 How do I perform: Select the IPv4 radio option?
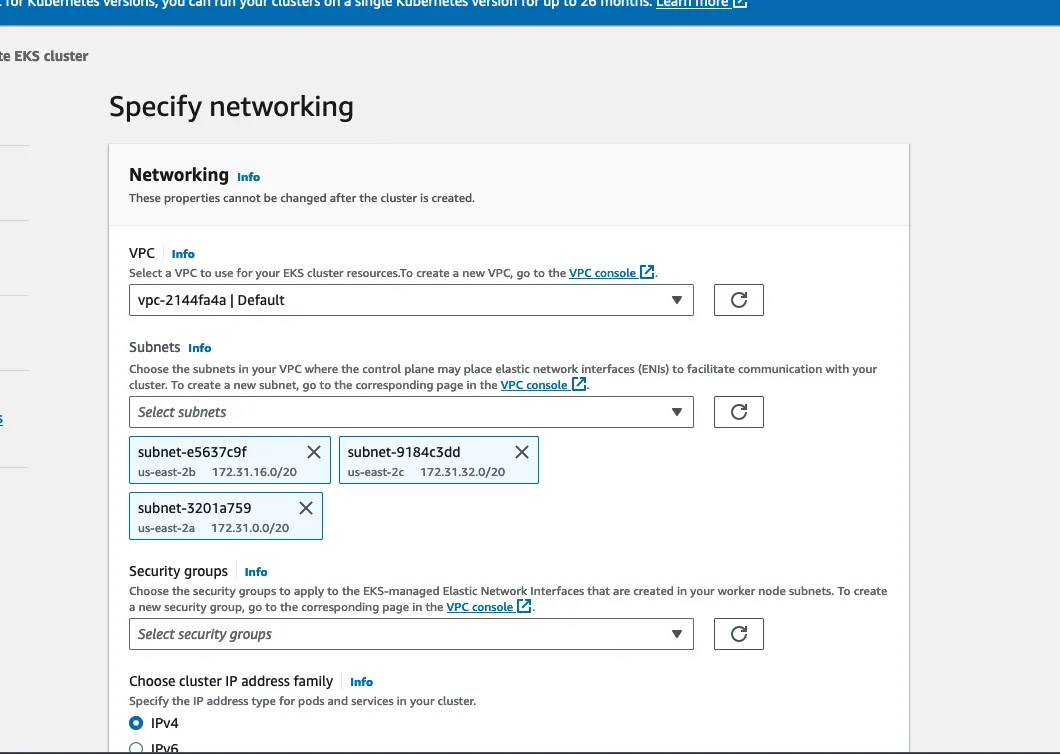coord(136,723)
